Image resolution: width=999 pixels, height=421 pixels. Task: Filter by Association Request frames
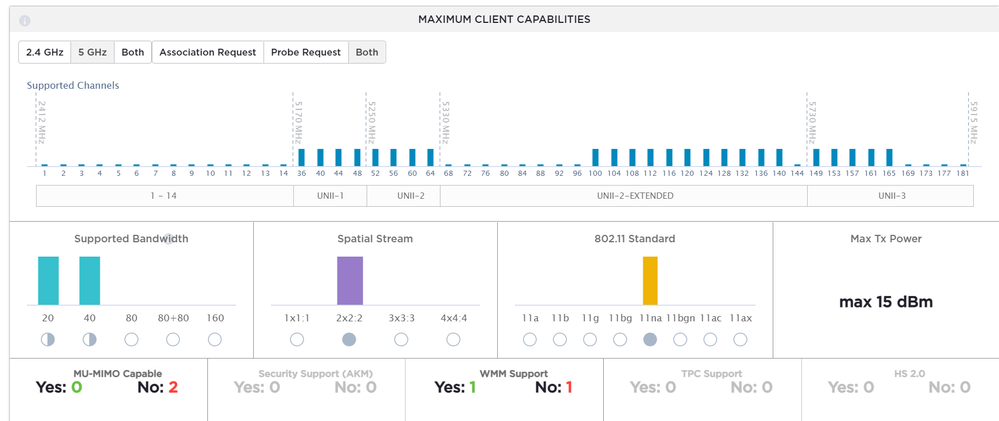208,52
